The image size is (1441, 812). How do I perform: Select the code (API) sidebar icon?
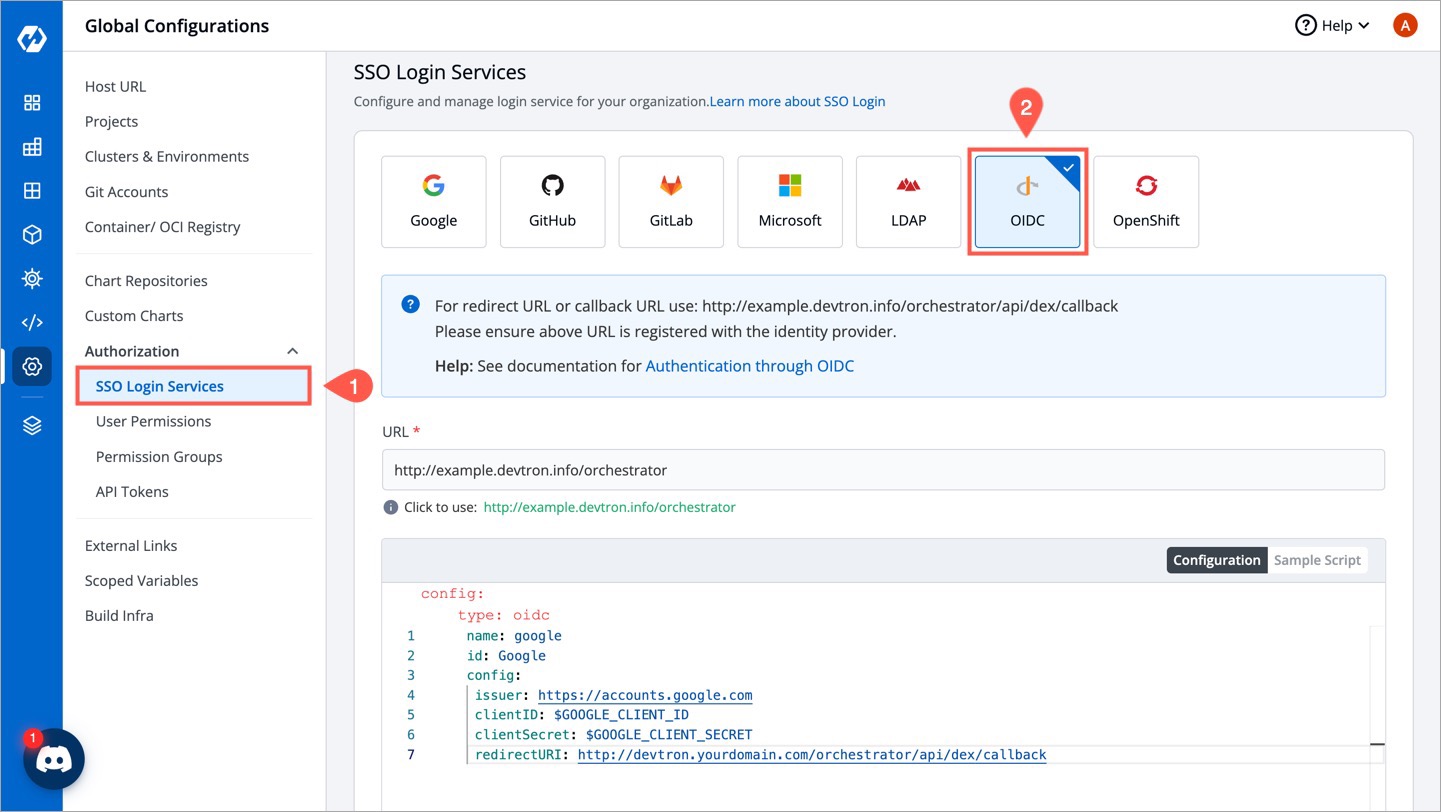click(31, 322)
